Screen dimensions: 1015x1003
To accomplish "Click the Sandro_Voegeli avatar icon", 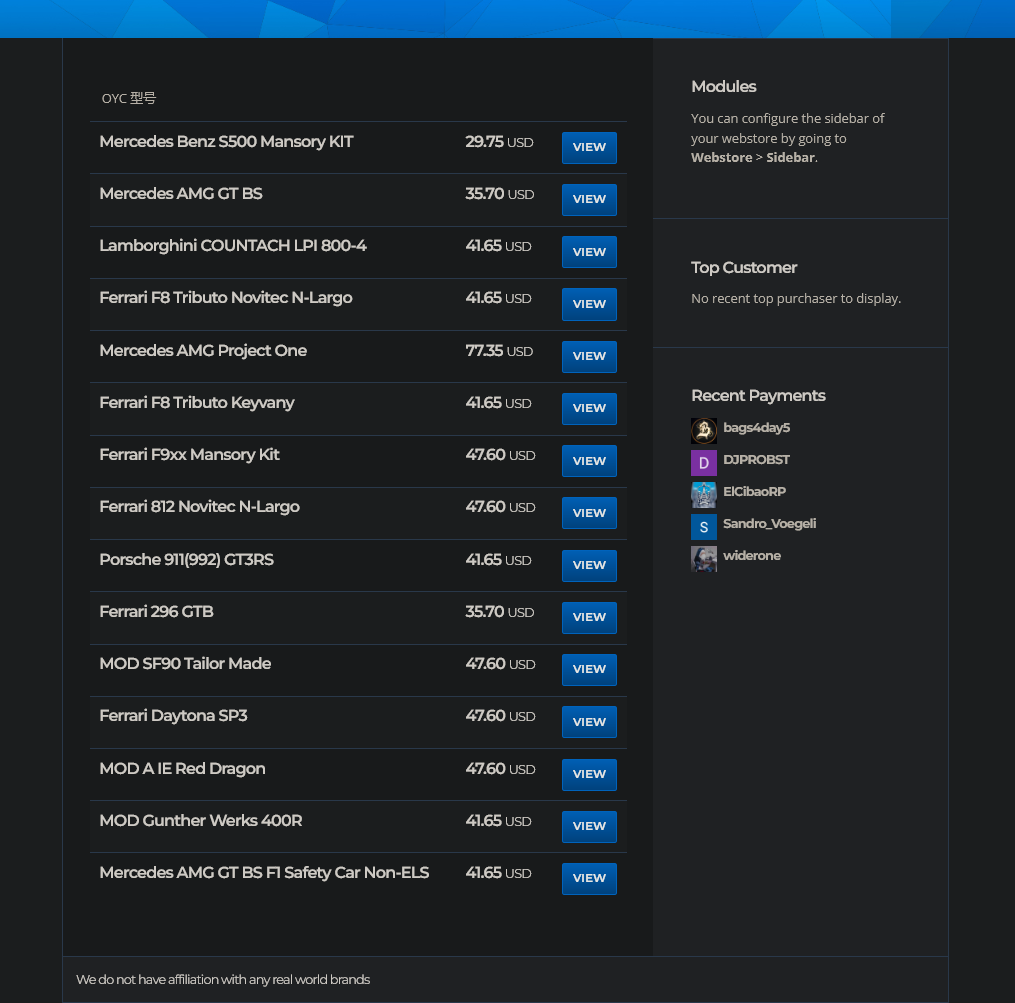I will [x=704, y=526].
